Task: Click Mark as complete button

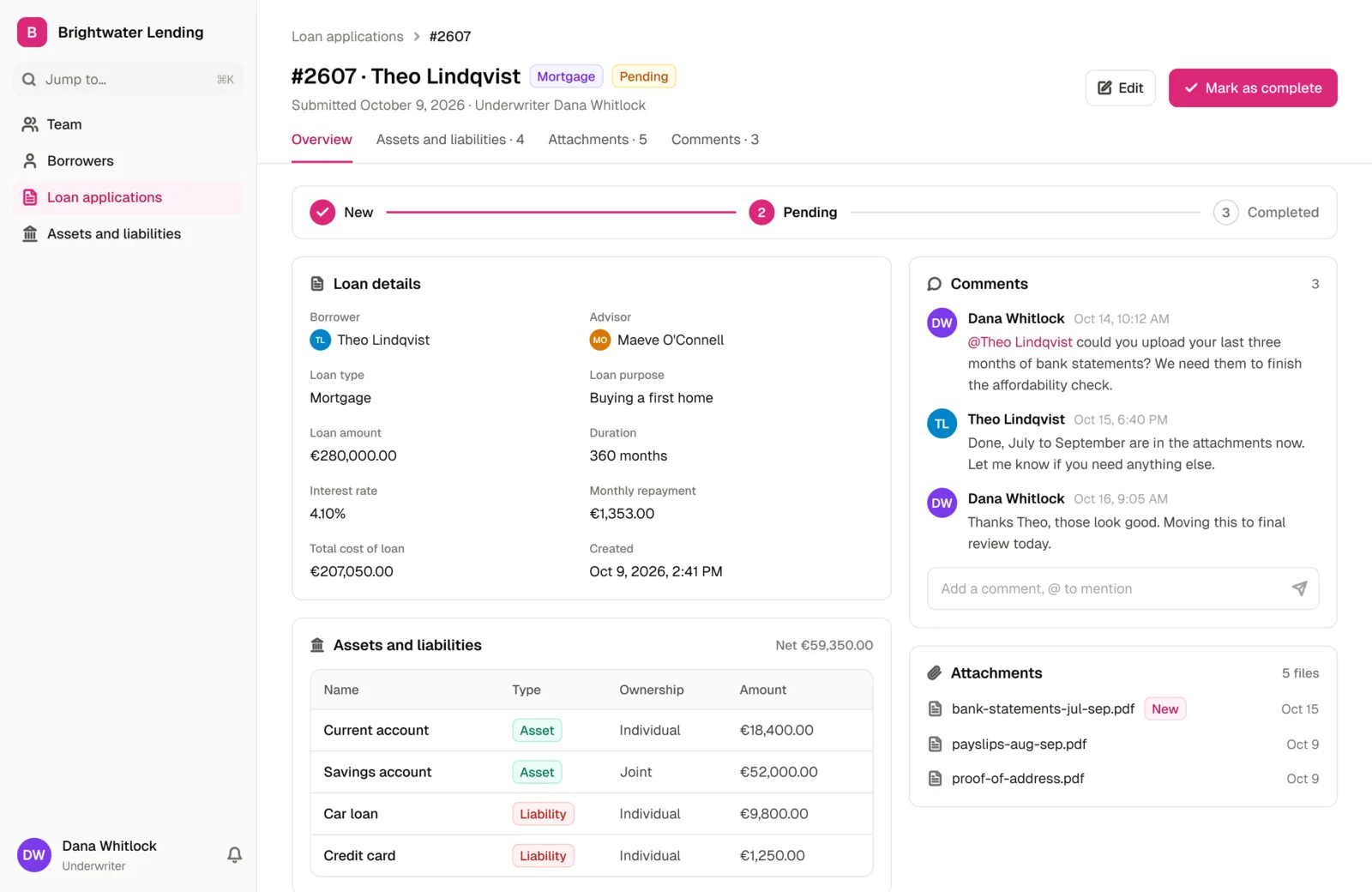Action: tap(1253, 87)
